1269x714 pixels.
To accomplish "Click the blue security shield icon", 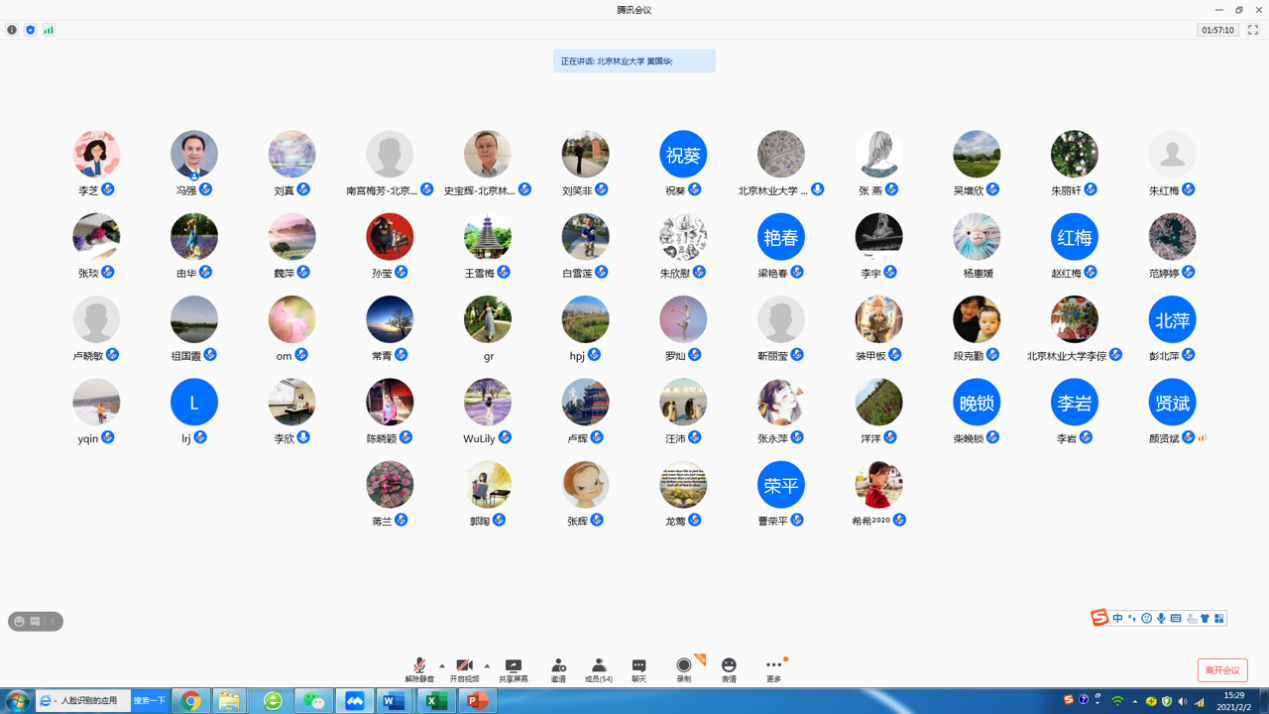I will [30, 30].
